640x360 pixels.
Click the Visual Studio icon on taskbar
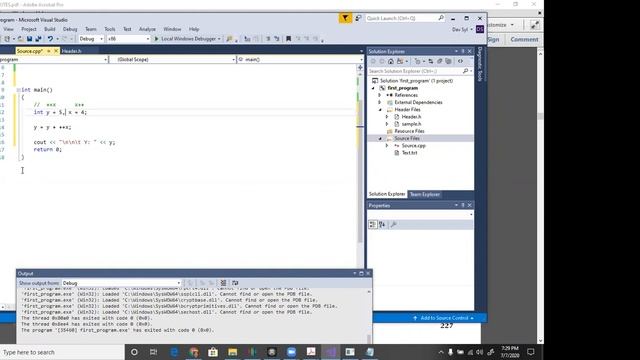pos(331,352)
